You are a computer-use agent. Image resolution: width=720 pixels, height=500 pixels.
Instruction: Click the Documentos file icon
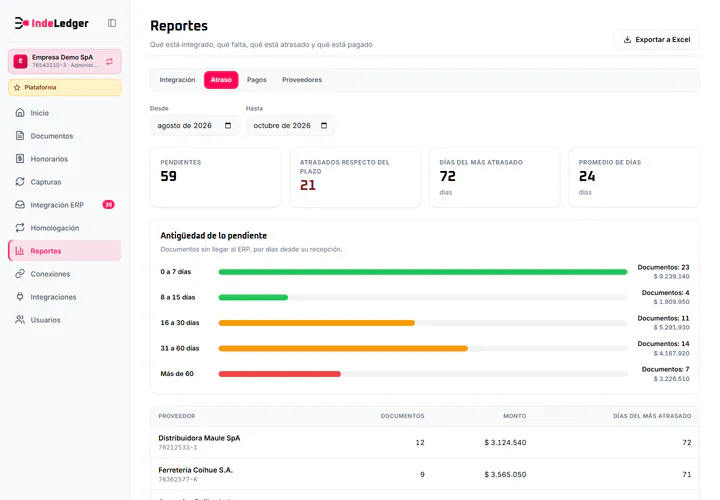tap(20, 135)
